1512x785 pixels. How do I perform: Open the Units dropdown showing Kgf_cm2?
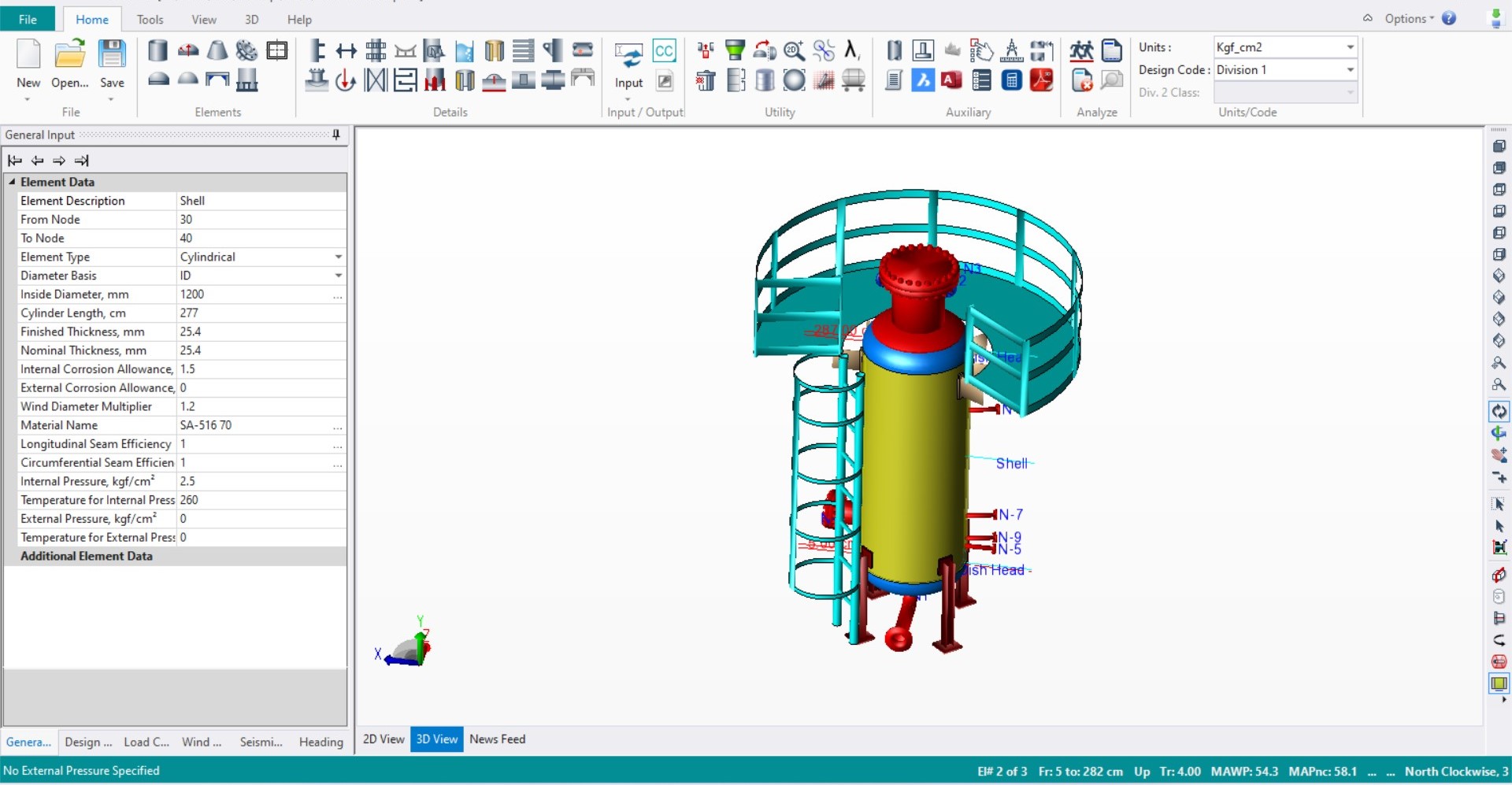click(x=1350, y=47)
